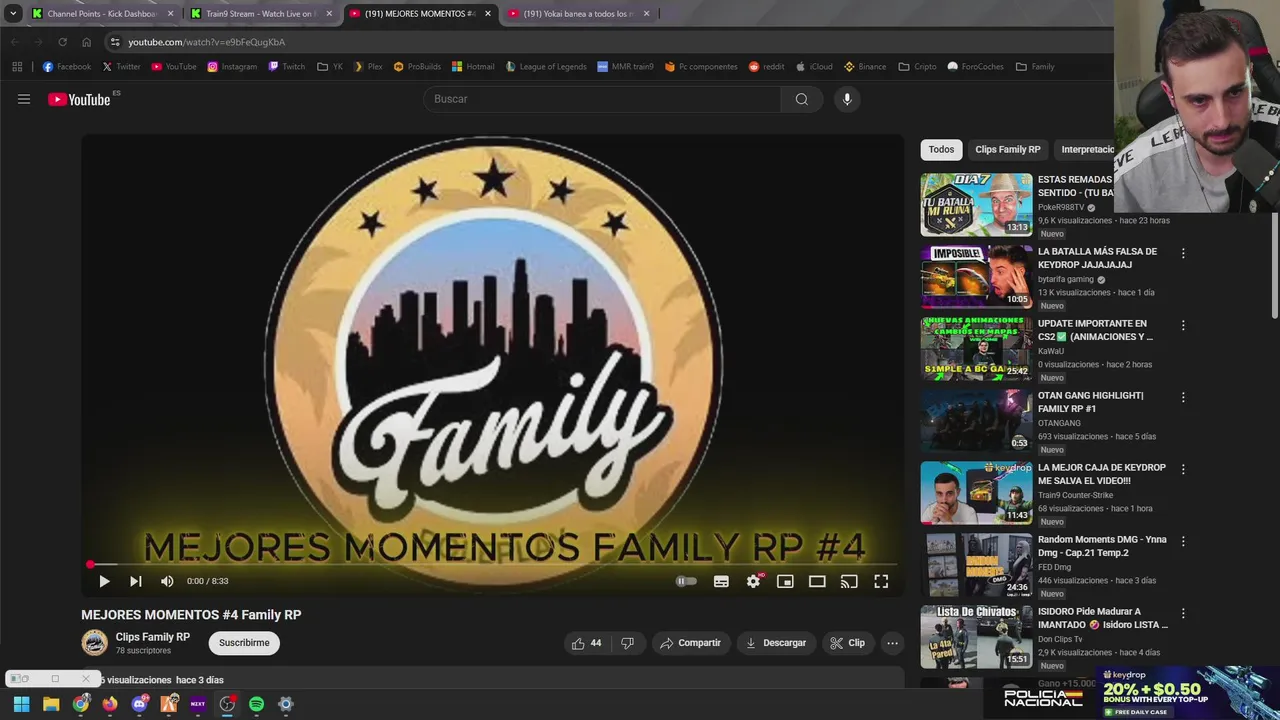Open Firefox from the taskbar
Screen dimensions: 1280x720
coord(110,704)
